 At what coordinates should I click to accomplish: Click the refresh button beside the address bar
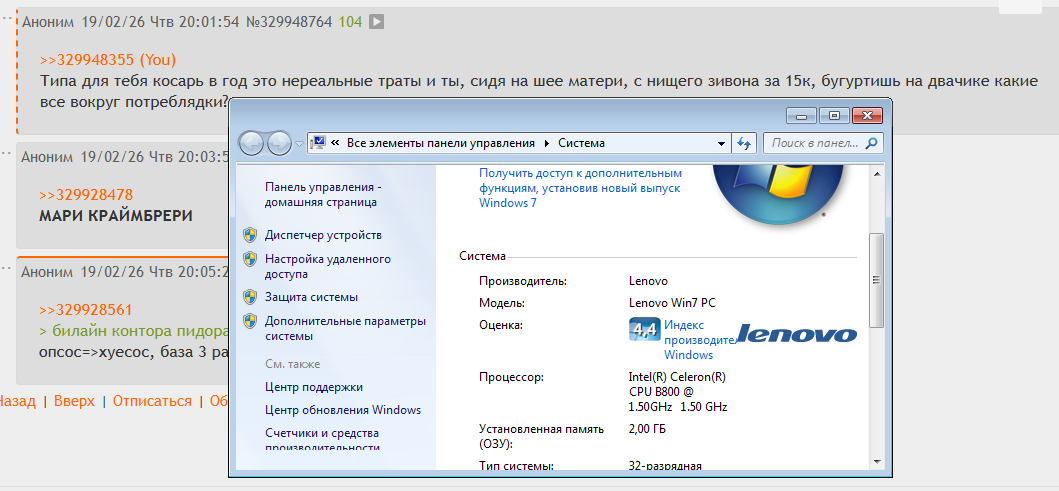pyautogui.click(x=744, y=143)
